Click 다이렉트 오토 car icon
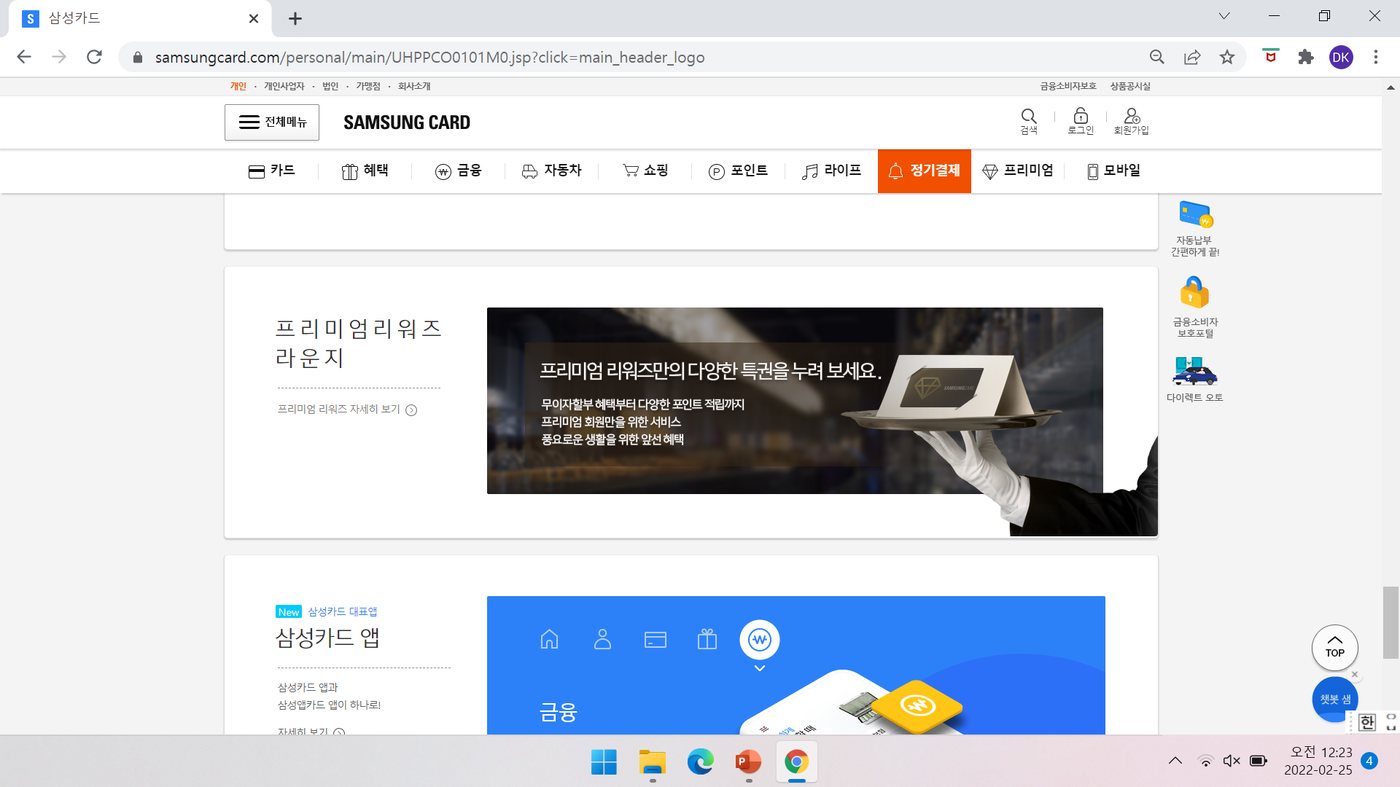This screenshot has height=787, width=1400. pyautogui.click(x=1195, y=379)
